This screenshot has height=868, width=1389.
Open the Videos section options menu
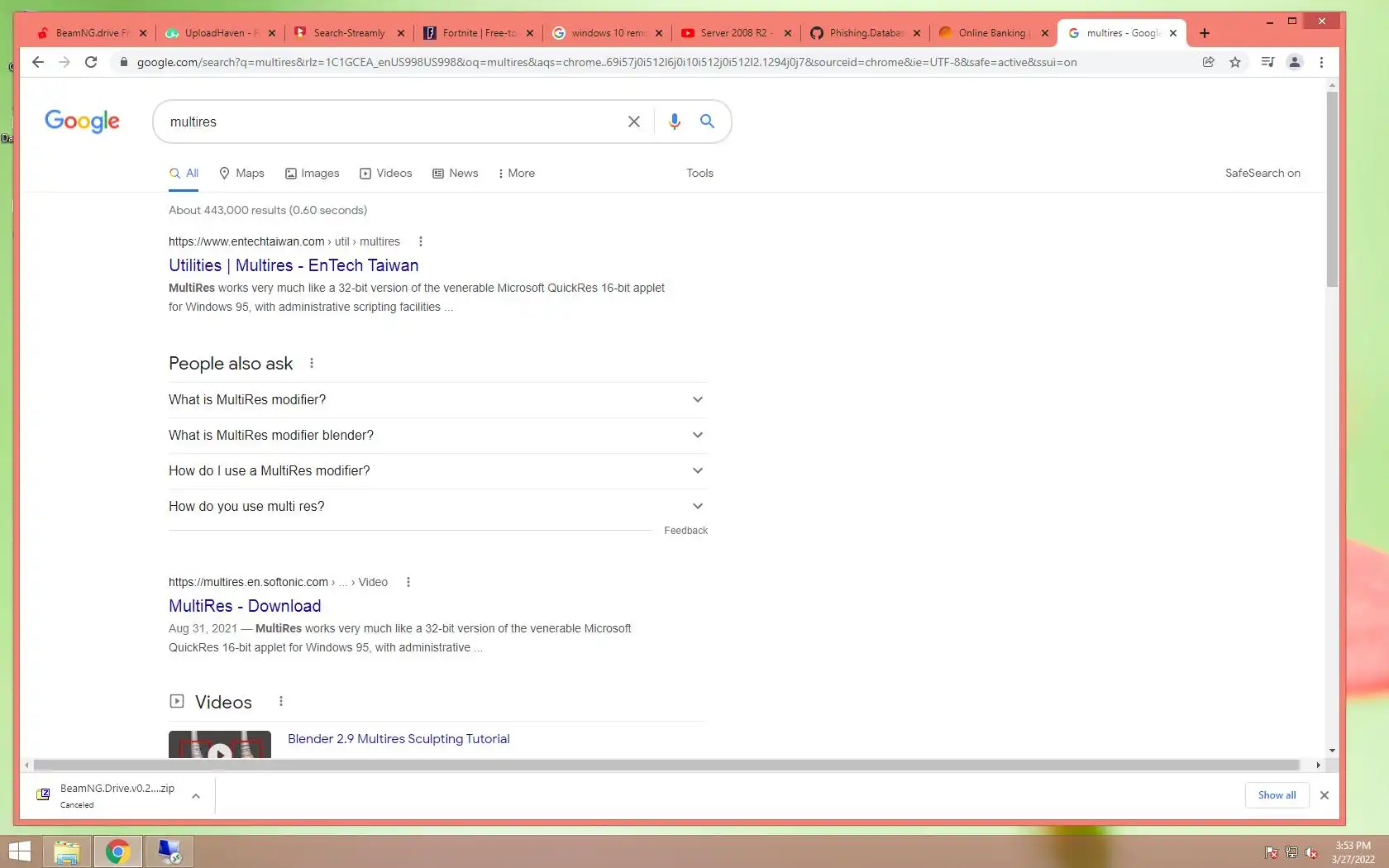click(x=281, y=701)
